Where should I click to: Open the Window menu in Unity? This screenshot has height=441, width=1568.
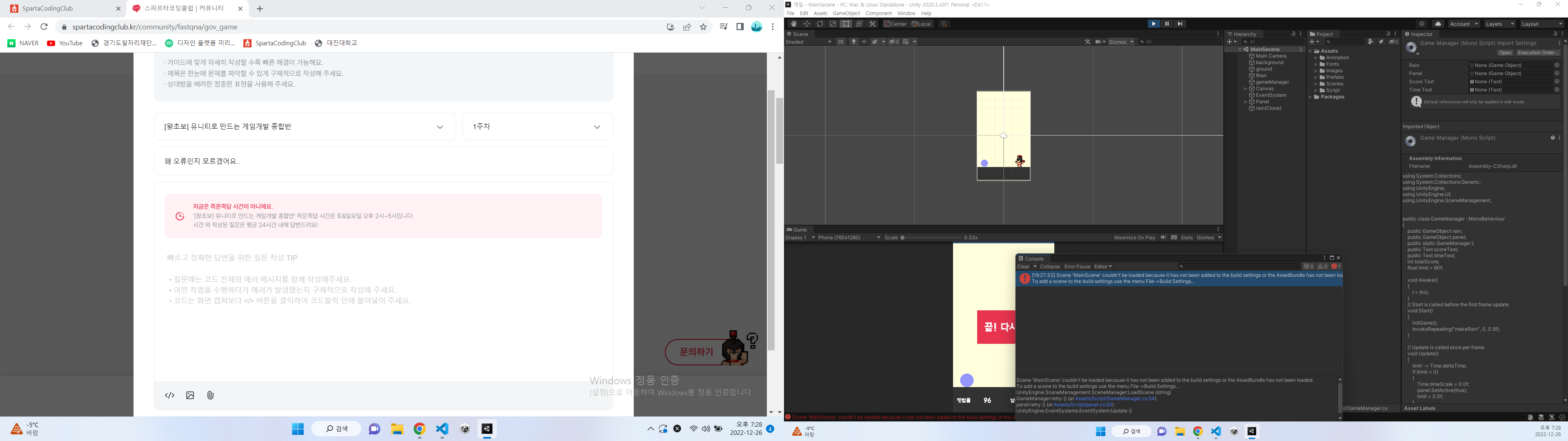906,13
